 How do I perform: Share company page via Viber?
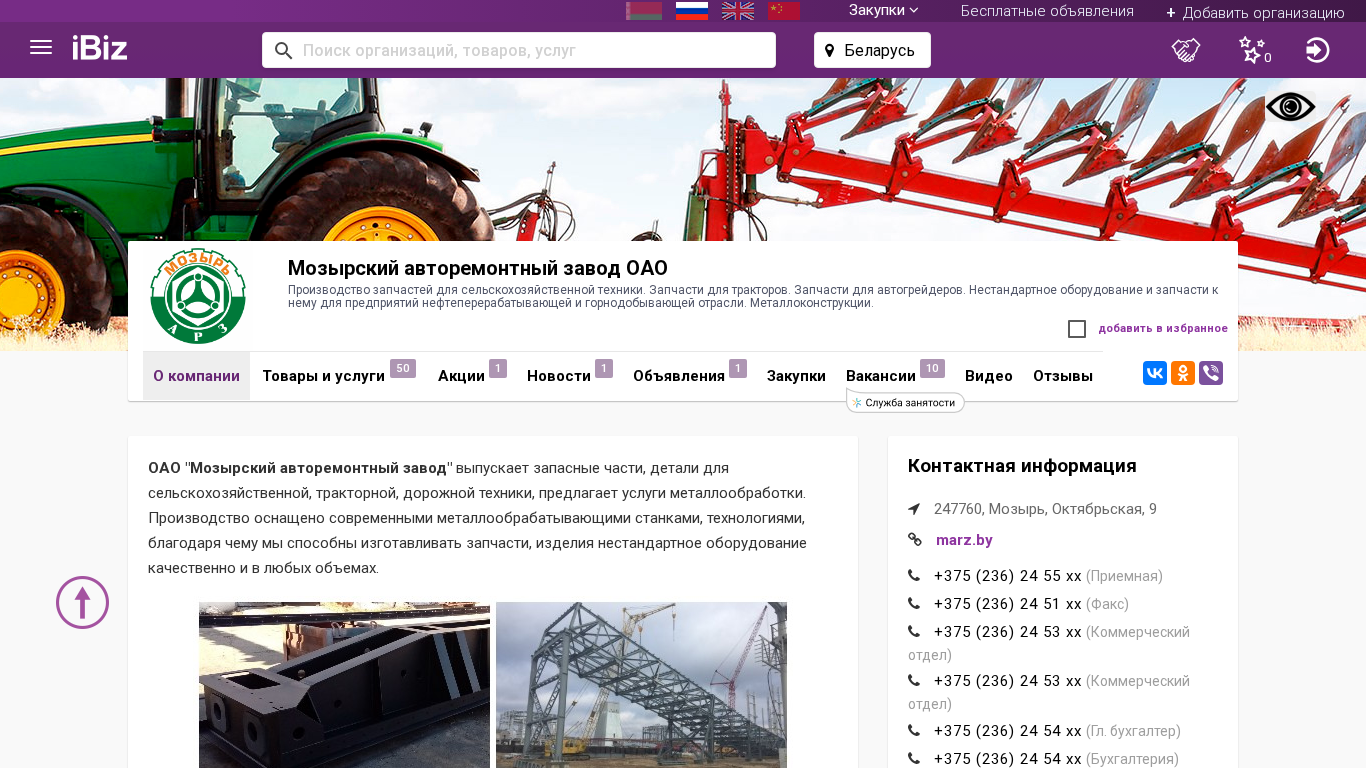pyautogui.click(x=1211, y=373)
